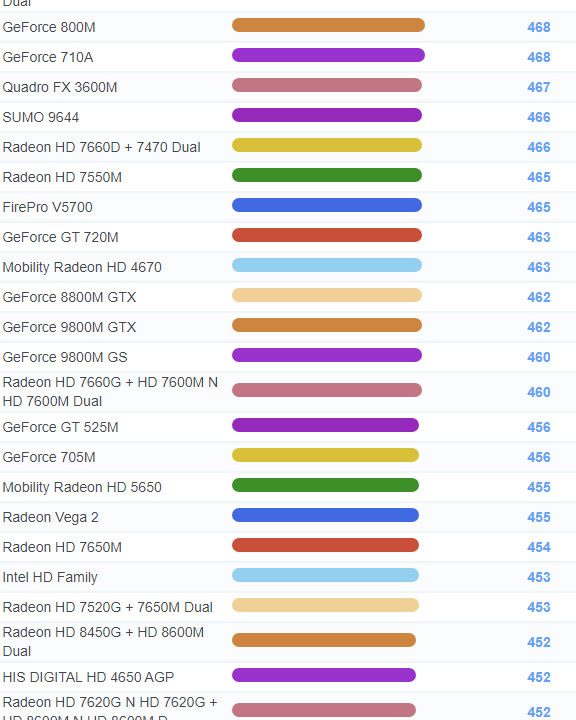Select Mobility Radeon HD 4670 name
This screenshot has width=576, height=720.
point(82,267)
